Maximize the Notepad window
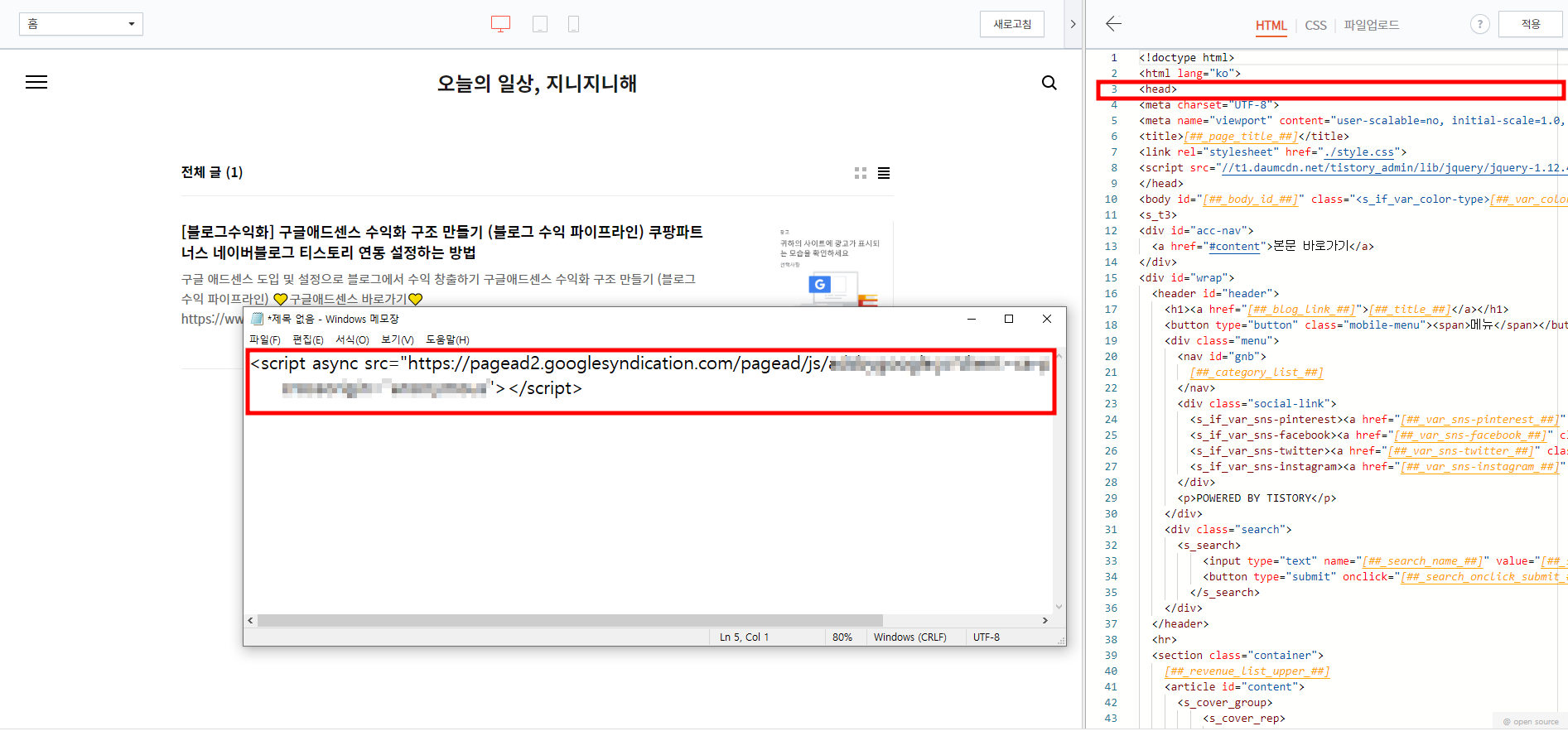The image size is (1568, 731). coord(1009,319)
